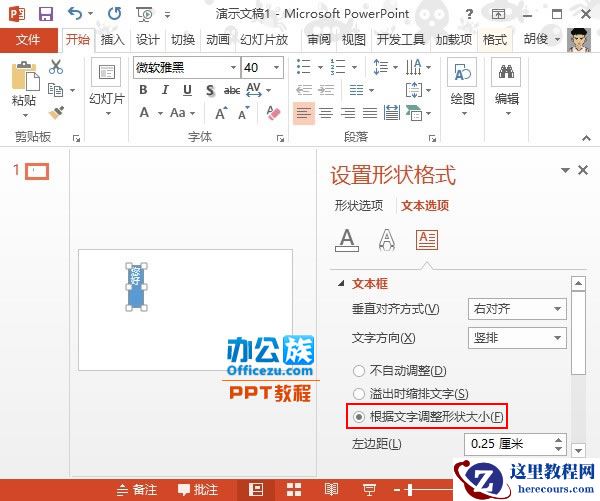Switch to the 设计 ribbon tab
This screenshot has width=600, height=501.
[x=148, y=39]
